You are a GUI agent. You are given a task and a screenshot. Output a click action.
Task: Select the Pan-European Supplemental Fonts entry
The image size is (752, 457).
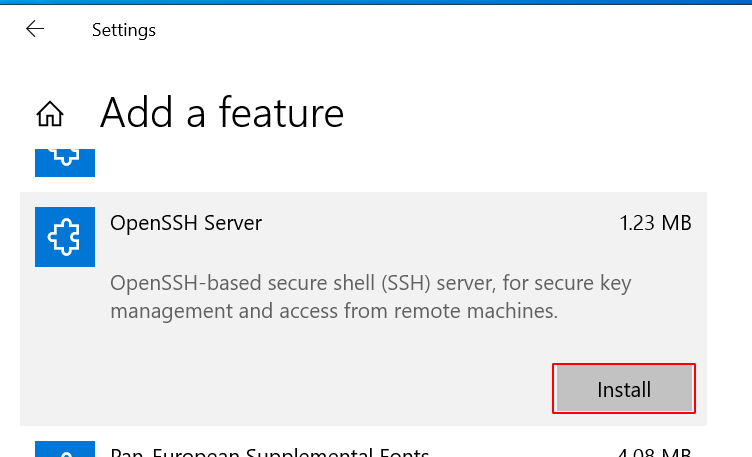[x=270, y=452]
